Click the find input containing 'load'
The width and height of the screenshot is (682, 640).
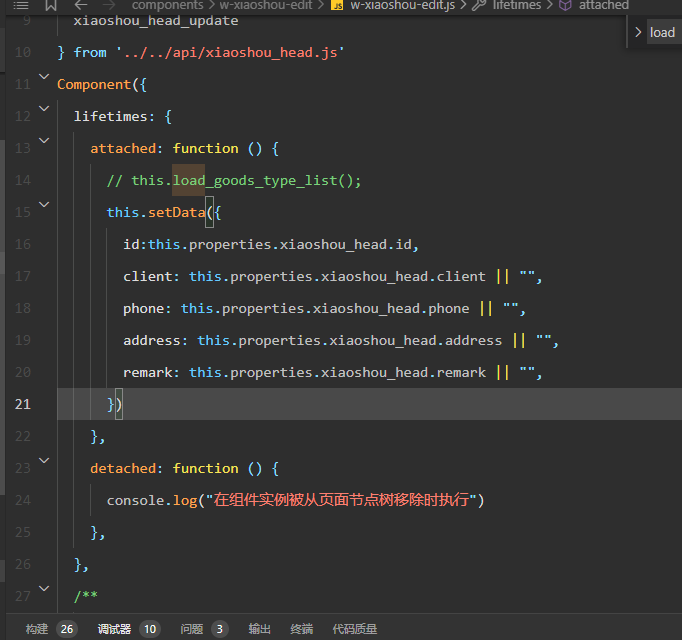[664, 32]
